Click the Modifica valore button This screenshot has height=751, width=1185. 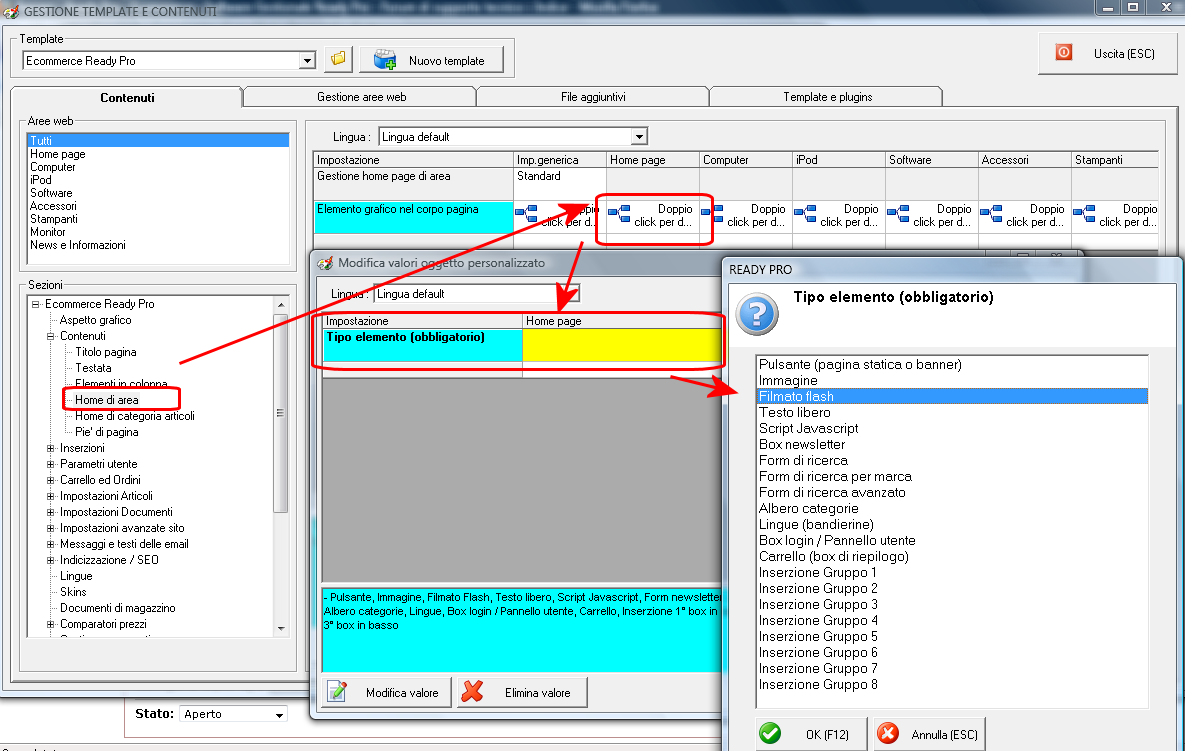pos(387,692)
